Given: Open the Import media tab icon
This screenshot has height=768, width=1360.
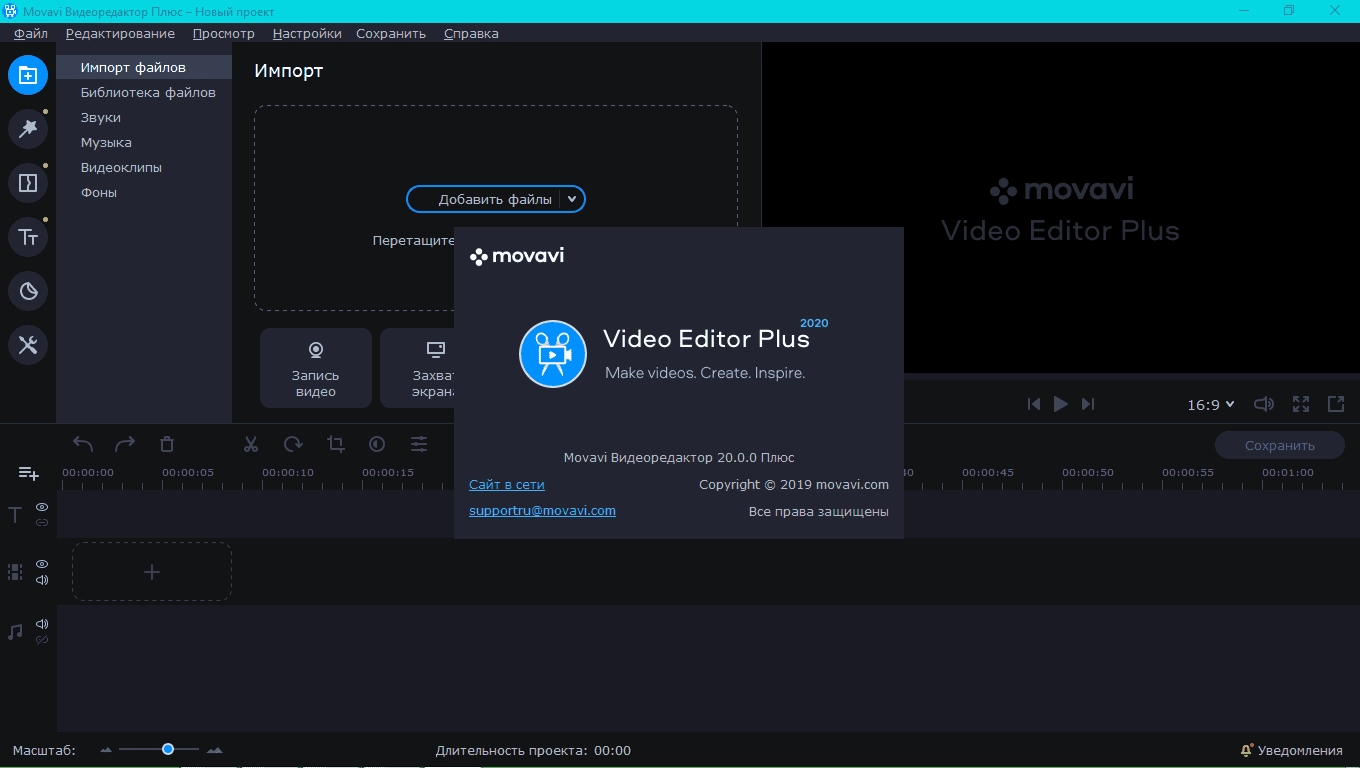Looking at the screenshot, I should click(x=28, y=75).
